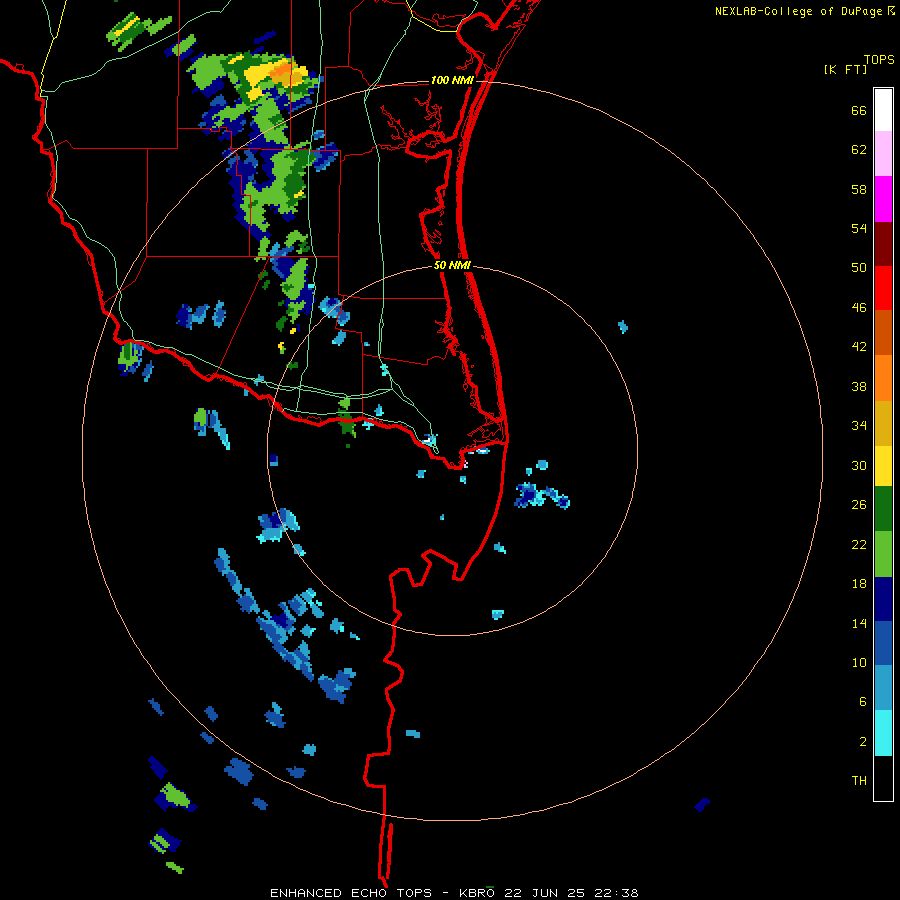Select the ENHANCED ECHO TOPS caption text
Screen dimensions: 900x900
tap(351, 893)
